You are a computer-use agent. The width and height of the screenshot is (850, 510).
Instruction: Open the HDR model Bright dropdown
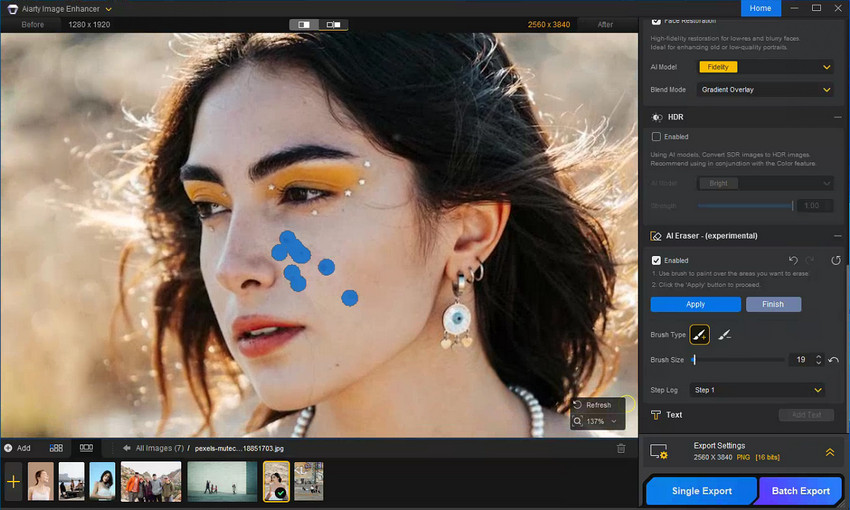[x=765, y=183]
